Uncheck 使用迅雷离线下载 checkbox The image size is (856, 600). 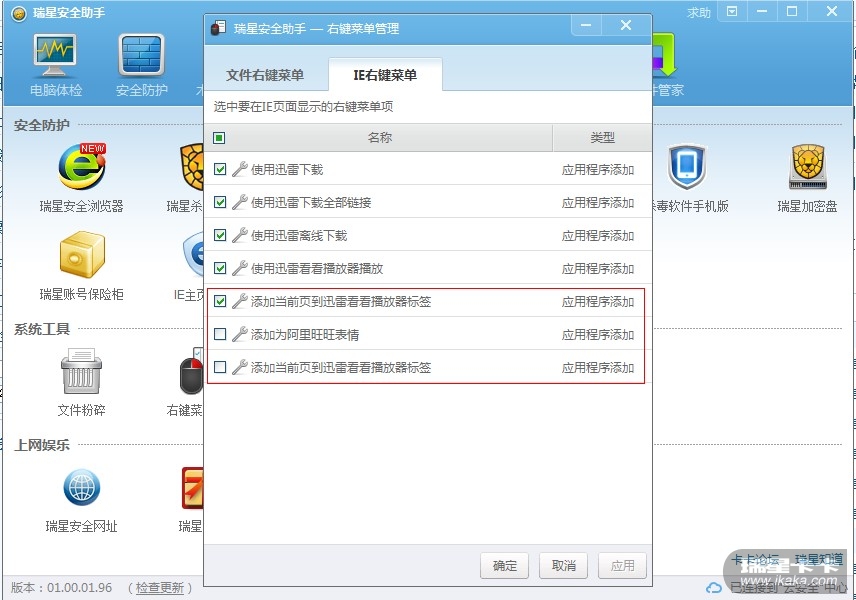220,235
